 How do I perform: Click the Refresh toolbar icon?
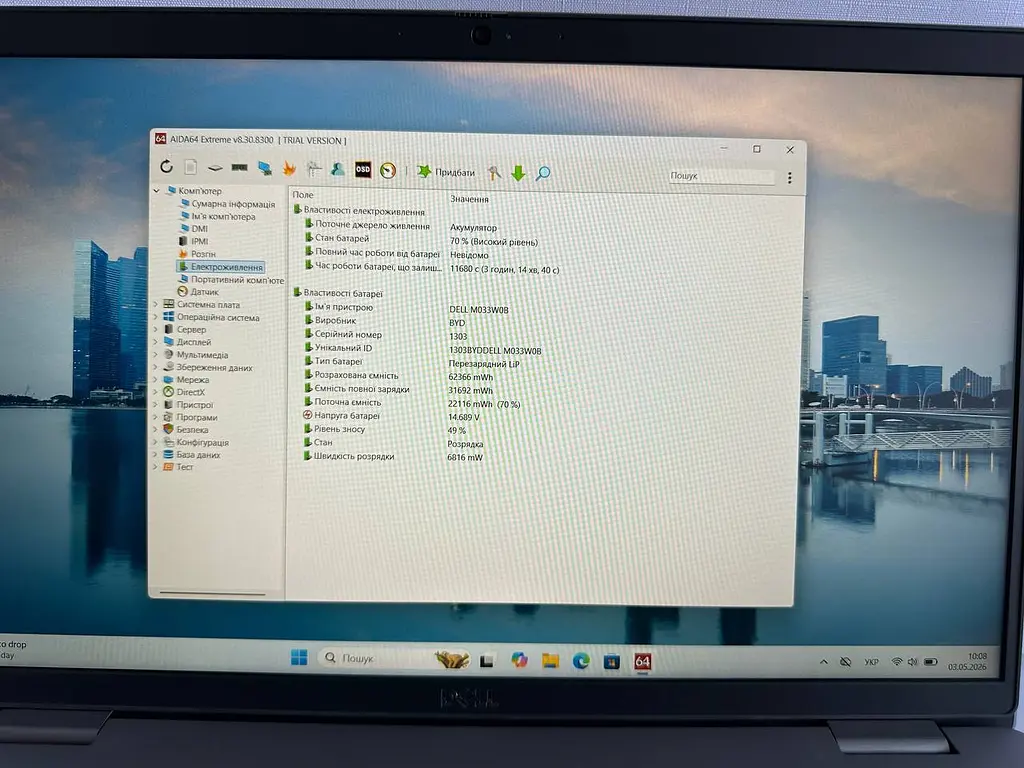(x=167, y=167)
